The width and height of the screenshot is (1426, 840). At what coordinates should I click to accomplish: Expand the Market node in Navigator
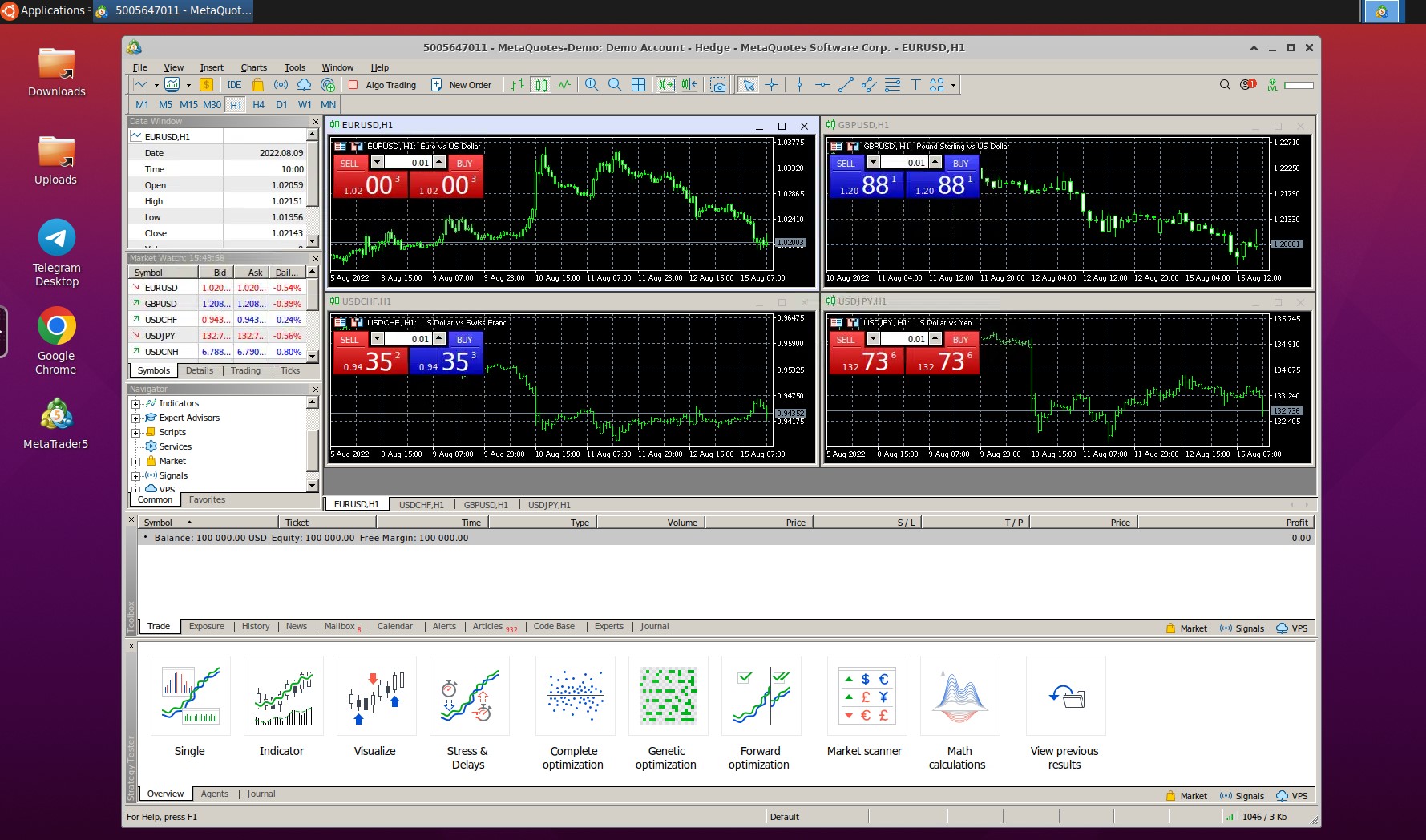[135, 462]
